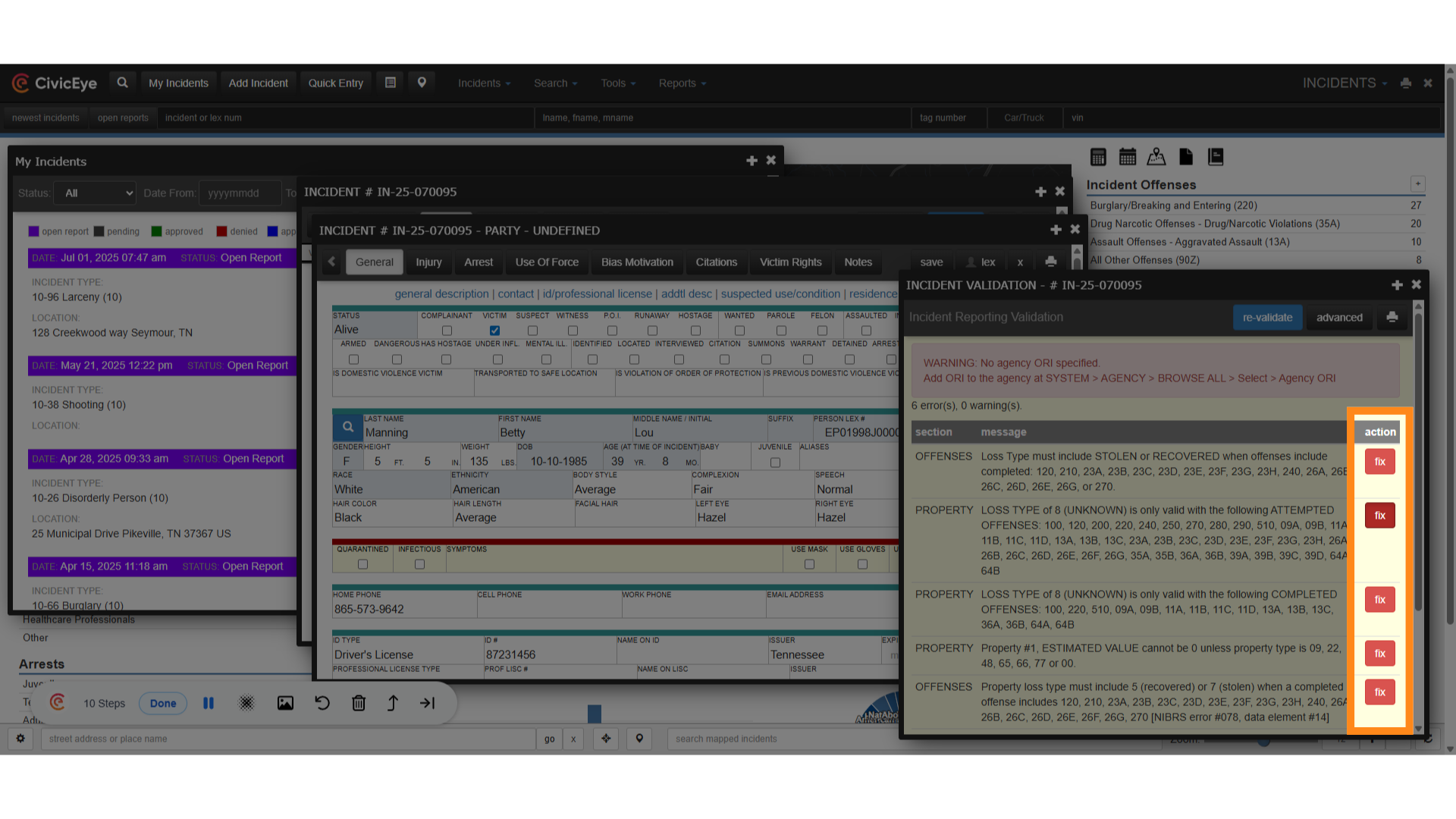Open the book icon above Incident Offenses

pyautogui.click(x=1216, y=157)
